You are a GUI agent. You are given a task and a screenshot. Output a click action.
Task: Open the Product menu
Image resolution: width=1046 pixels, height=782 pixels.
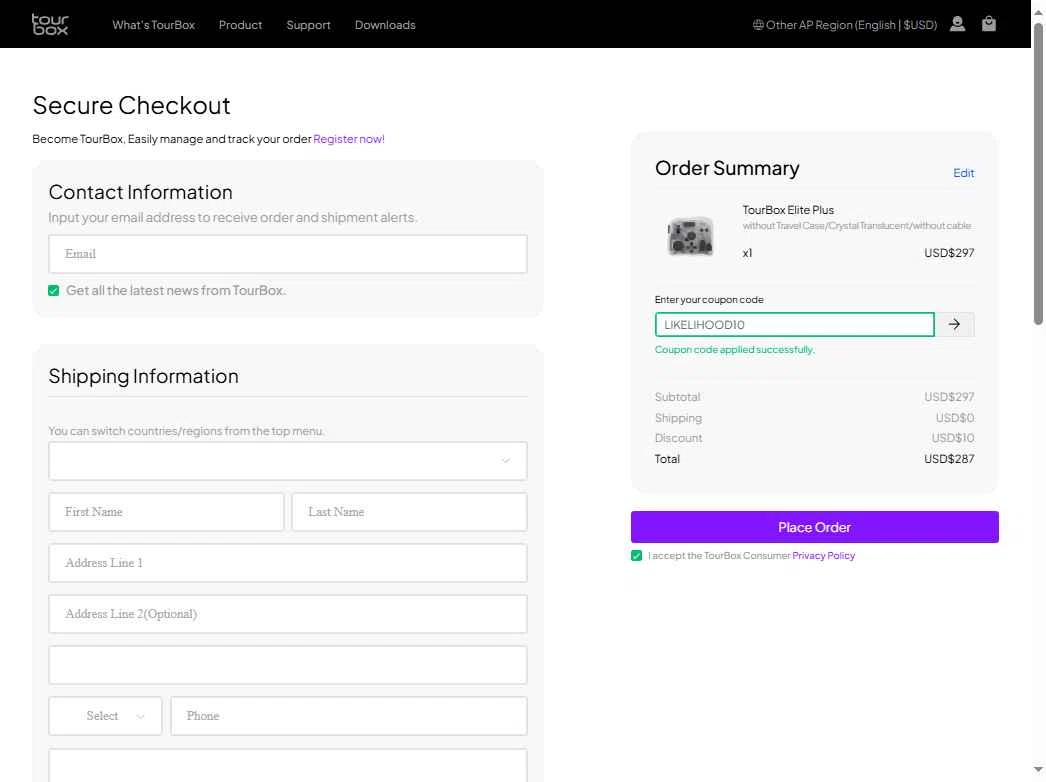(x=240, y=25)
